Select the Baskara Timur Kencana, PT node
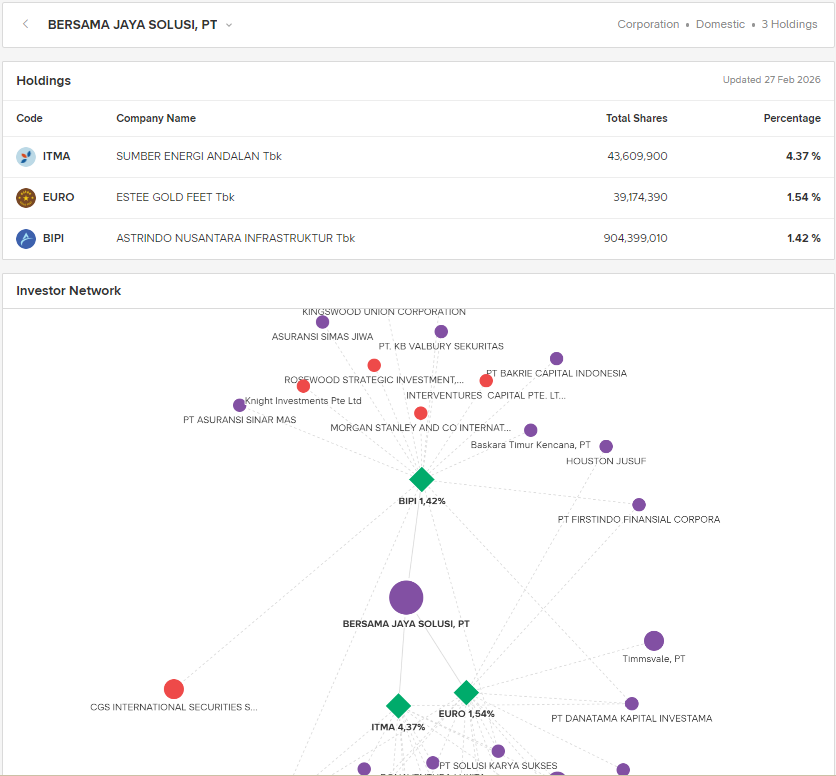Screen dimensions: 836x776 (530, 430)
